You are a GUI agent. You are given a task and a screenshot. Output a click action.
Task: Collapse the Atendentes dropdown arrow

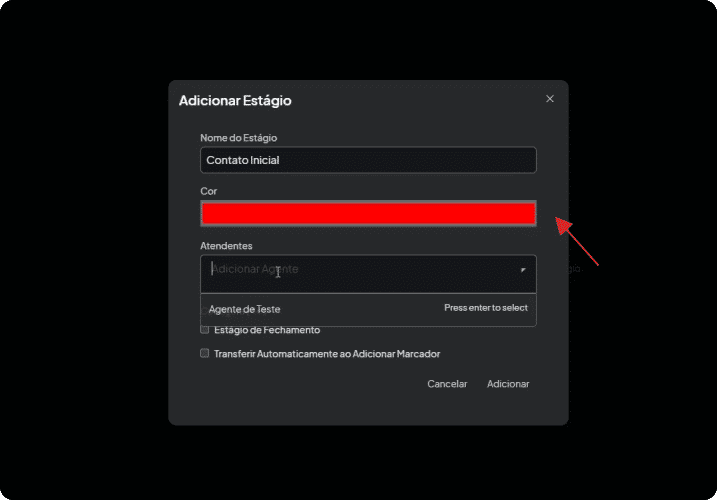pyautogui.click(x=523, y=270)
